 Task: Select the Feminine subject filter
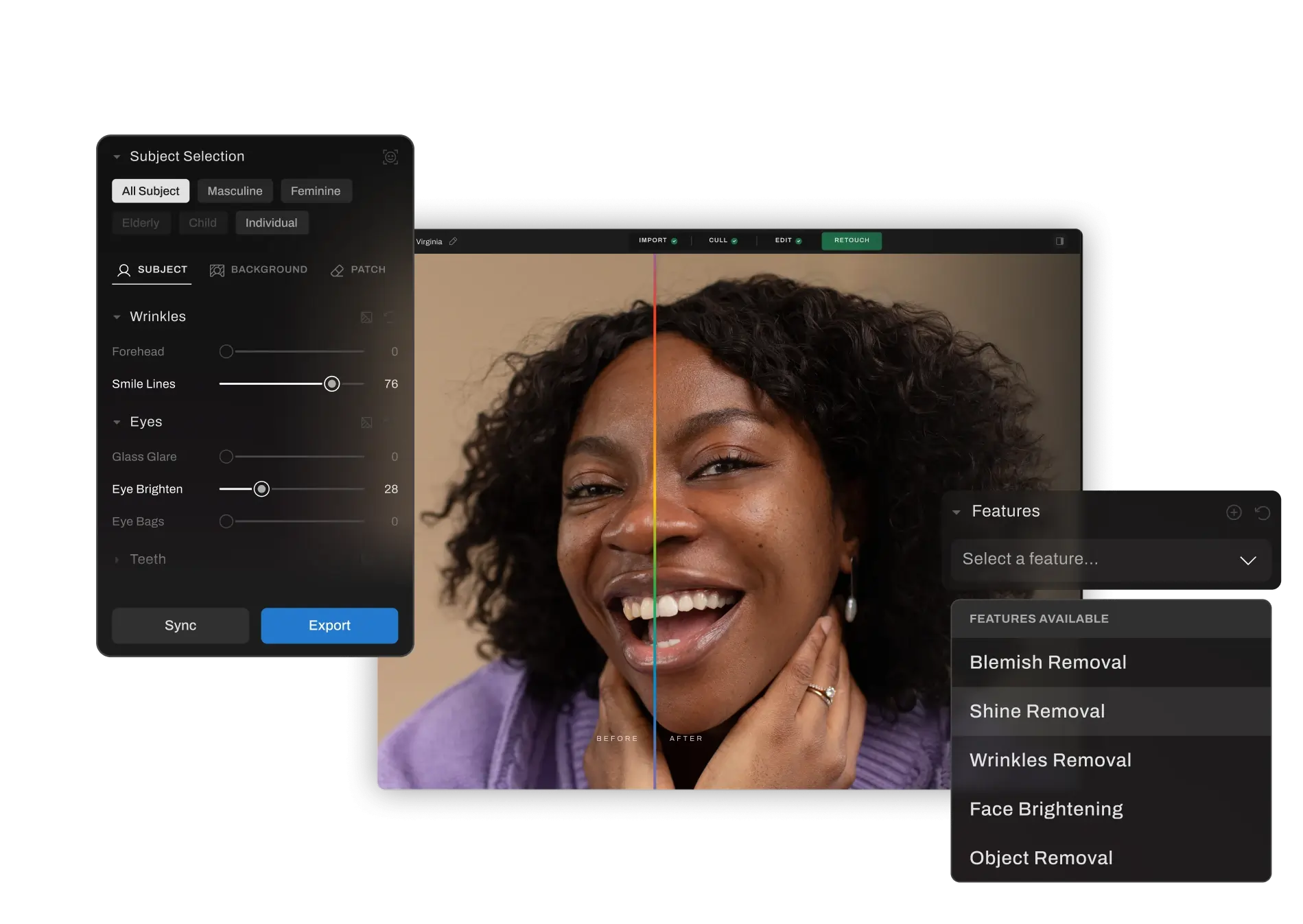pyautogui.click(x=316, y=191)
